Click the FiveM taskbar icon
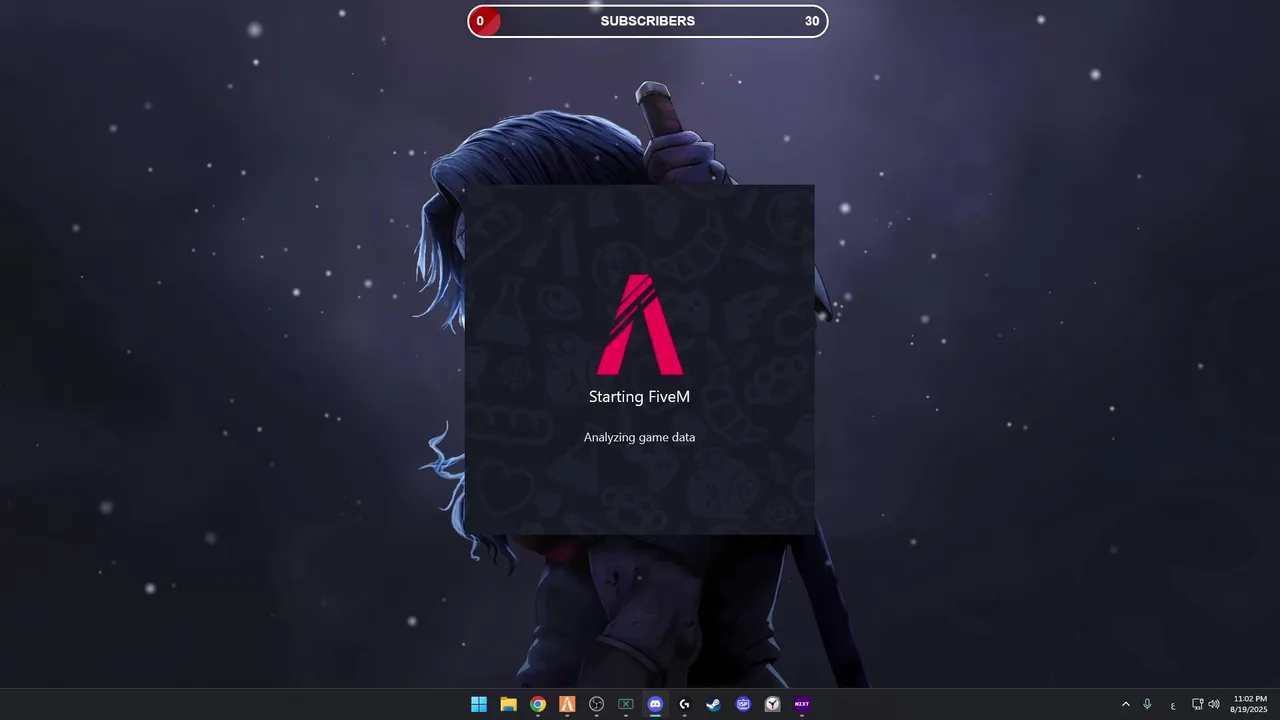Viewport: 1280px width, 720px height. point(567,704)
